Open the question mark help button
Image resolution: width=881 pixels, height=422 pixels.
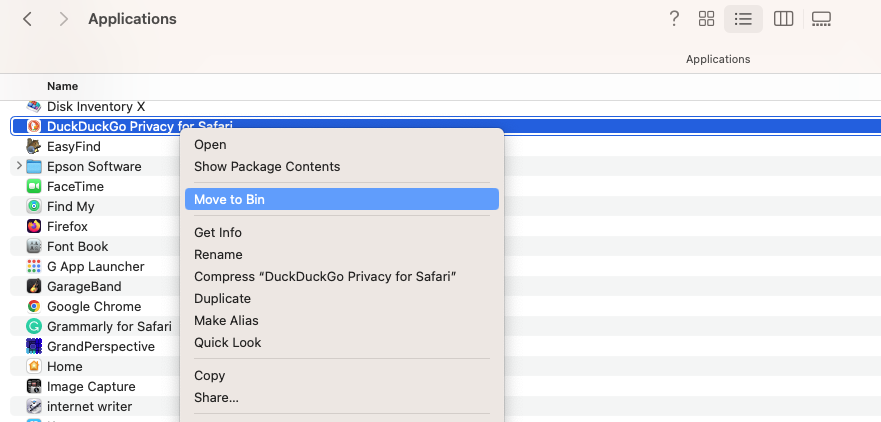pos(674,19)
